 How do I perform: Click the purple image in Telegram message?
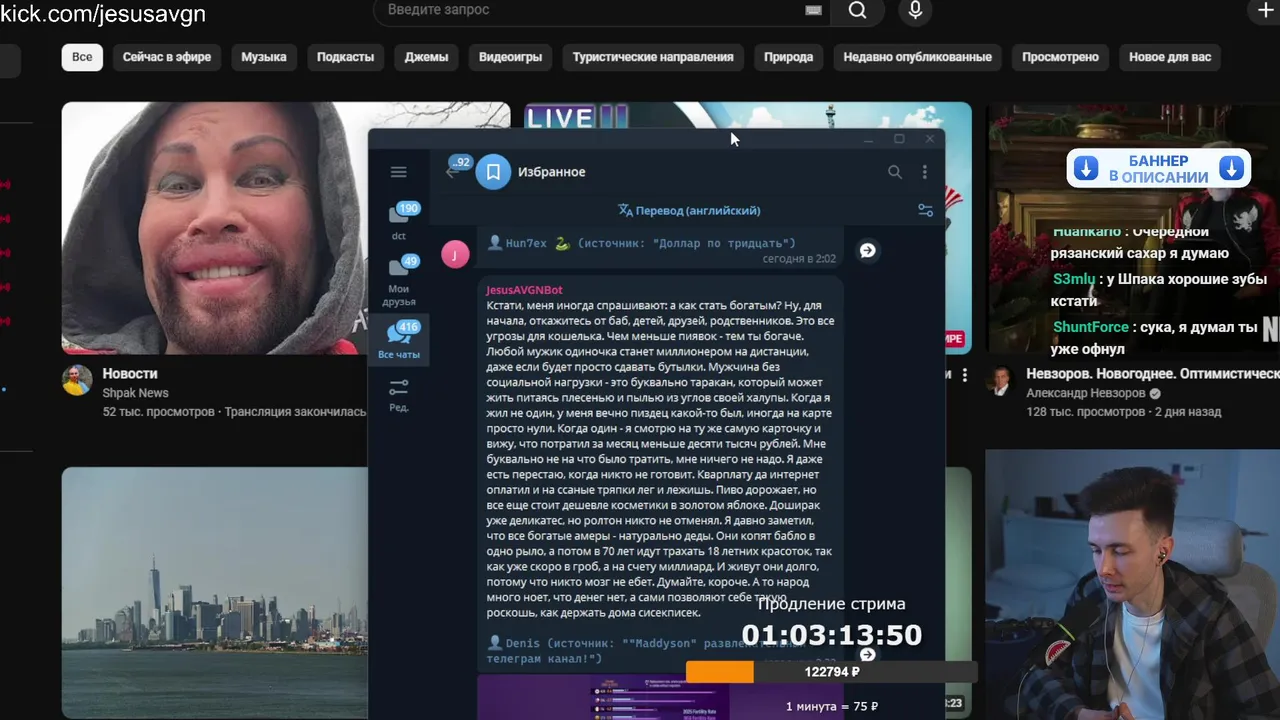pos(660,698)
